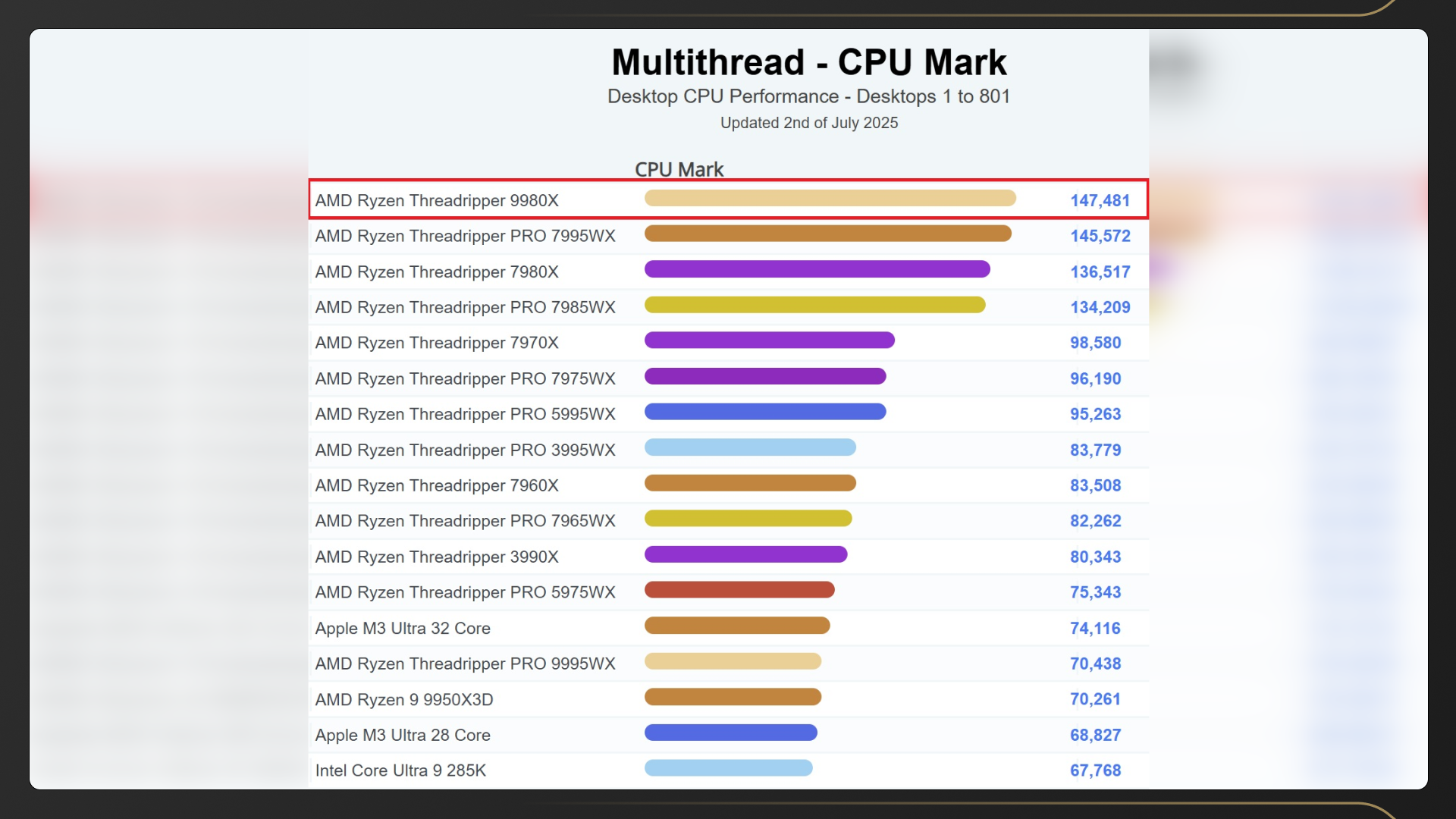Select the AMD Ryzen Threadripper 7980X name
The image size is (1456, 819).
[437, 271]
